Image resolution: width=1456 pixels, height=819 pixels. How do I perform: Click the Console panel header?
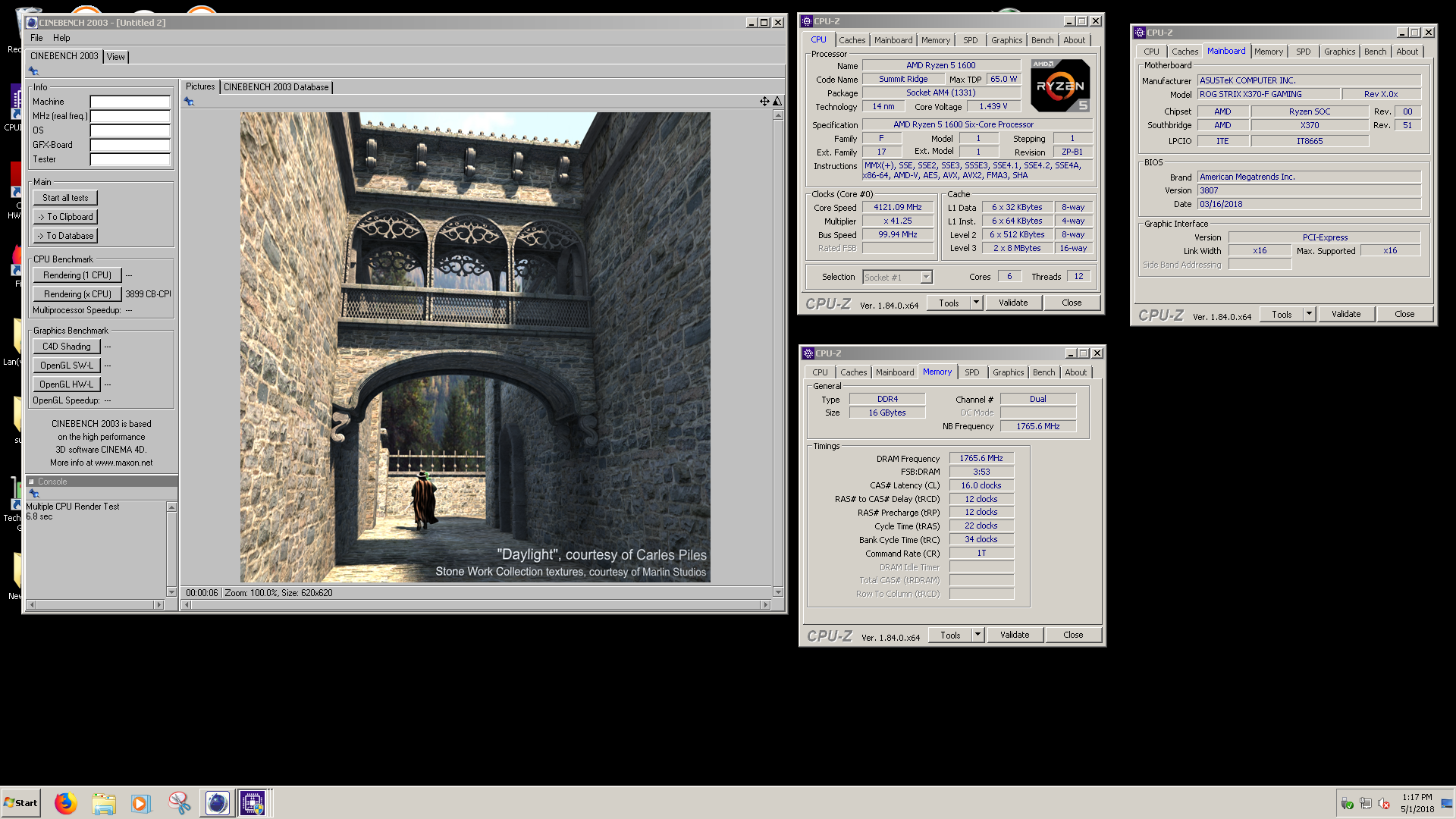pos(102,482)
